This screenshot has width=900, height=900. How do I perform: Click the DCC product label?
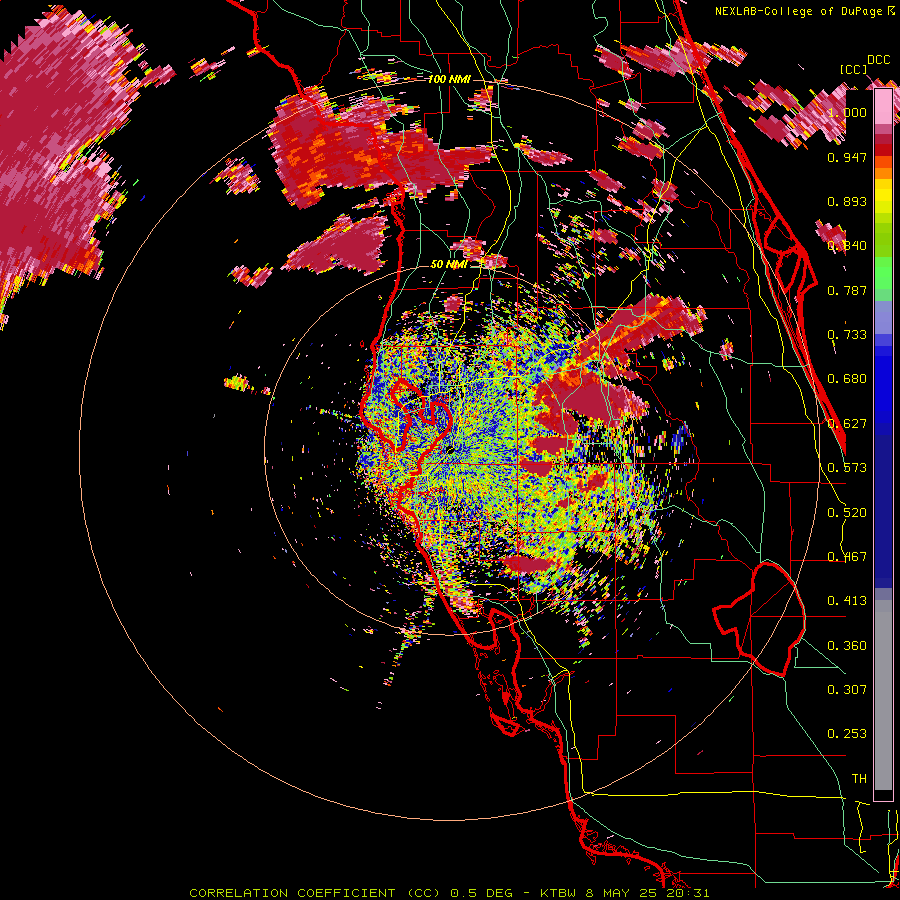click(x=878, y=60)
